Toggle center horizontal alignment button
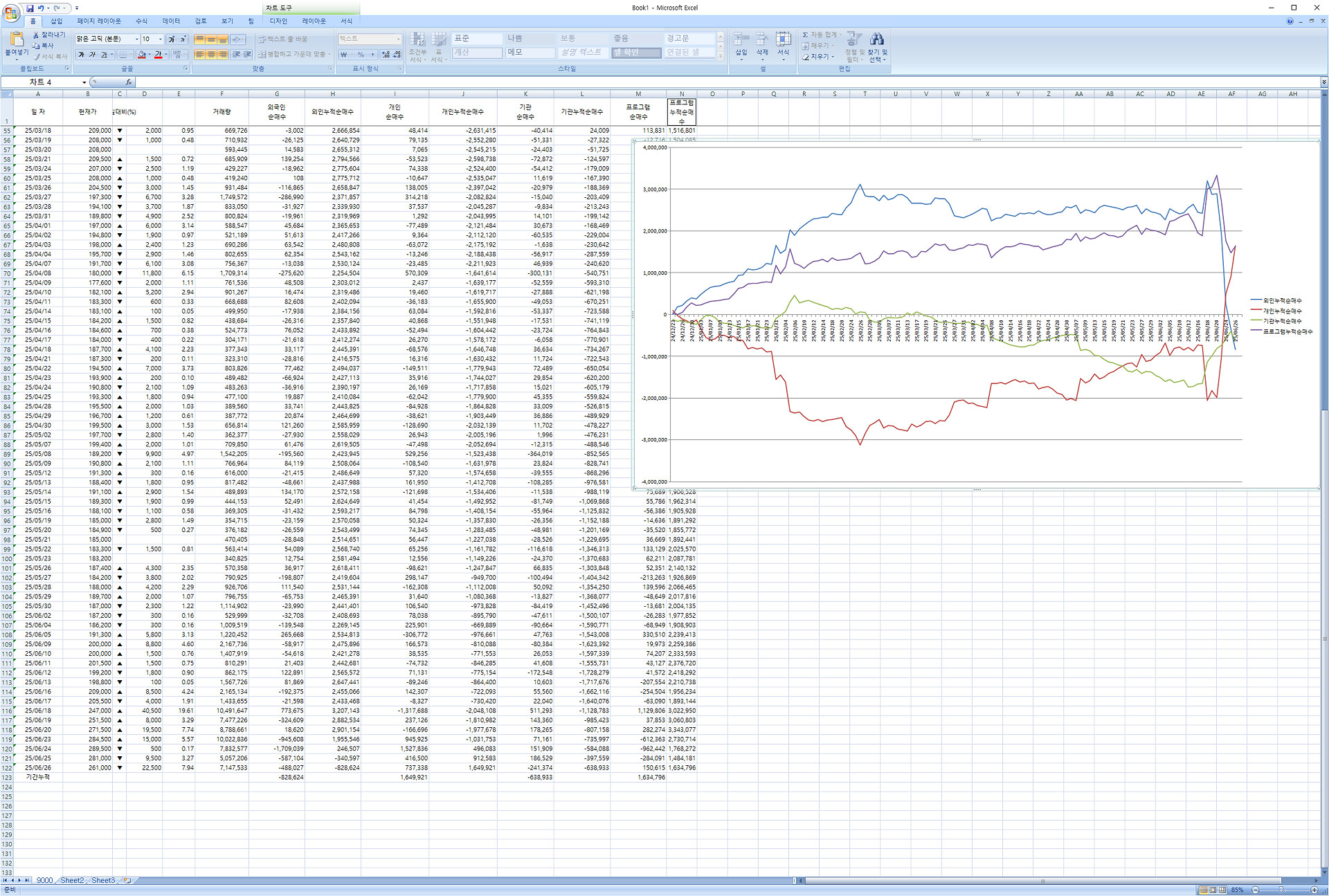The width and height of the screenshot is (1329, 896). (x=211, y=55)
